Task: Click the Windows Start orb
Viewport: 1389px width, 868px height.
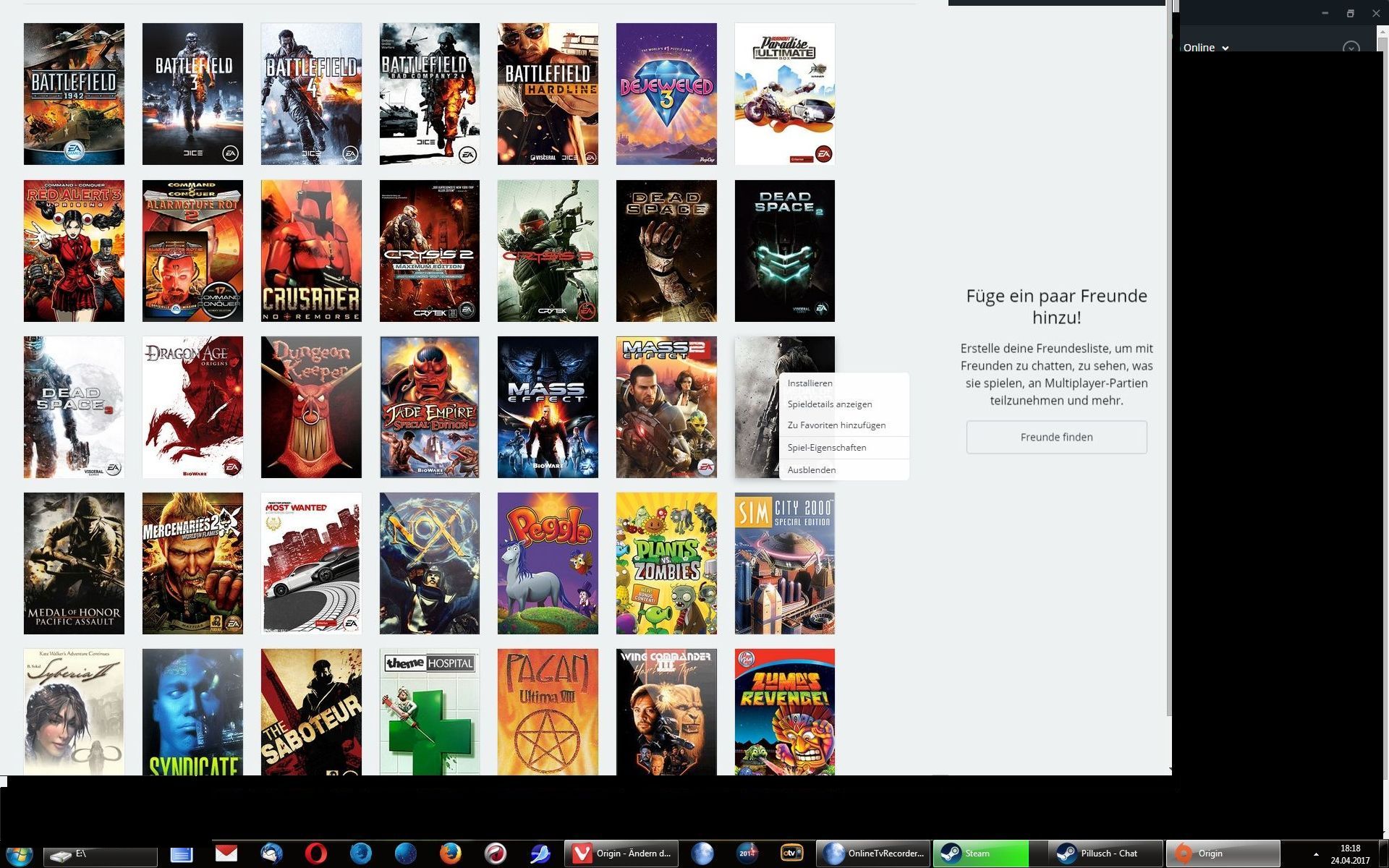Action: click(18, 854)
